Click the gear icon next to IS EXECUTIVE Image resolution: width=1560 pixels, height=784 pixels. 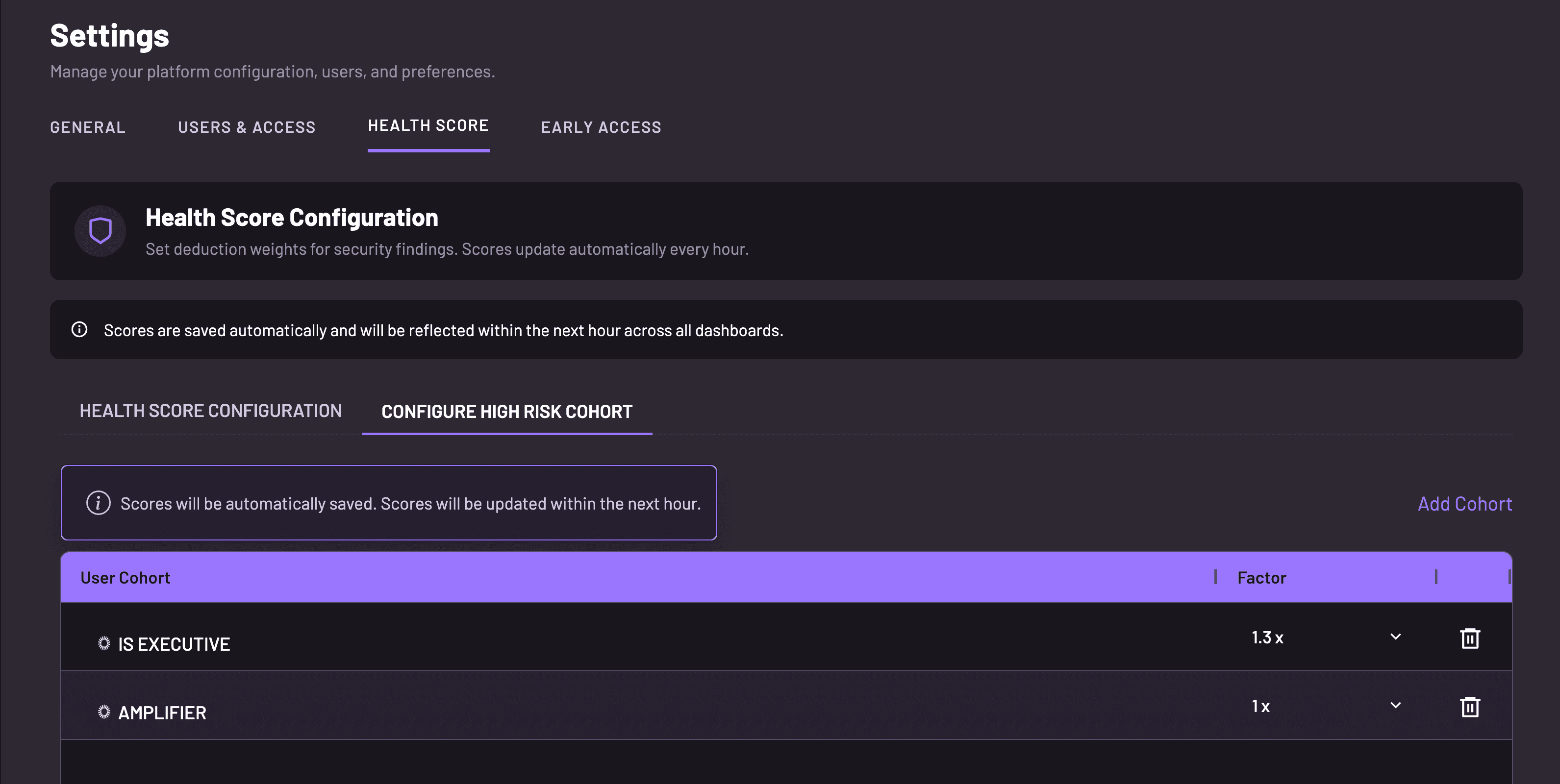(104, 643)
